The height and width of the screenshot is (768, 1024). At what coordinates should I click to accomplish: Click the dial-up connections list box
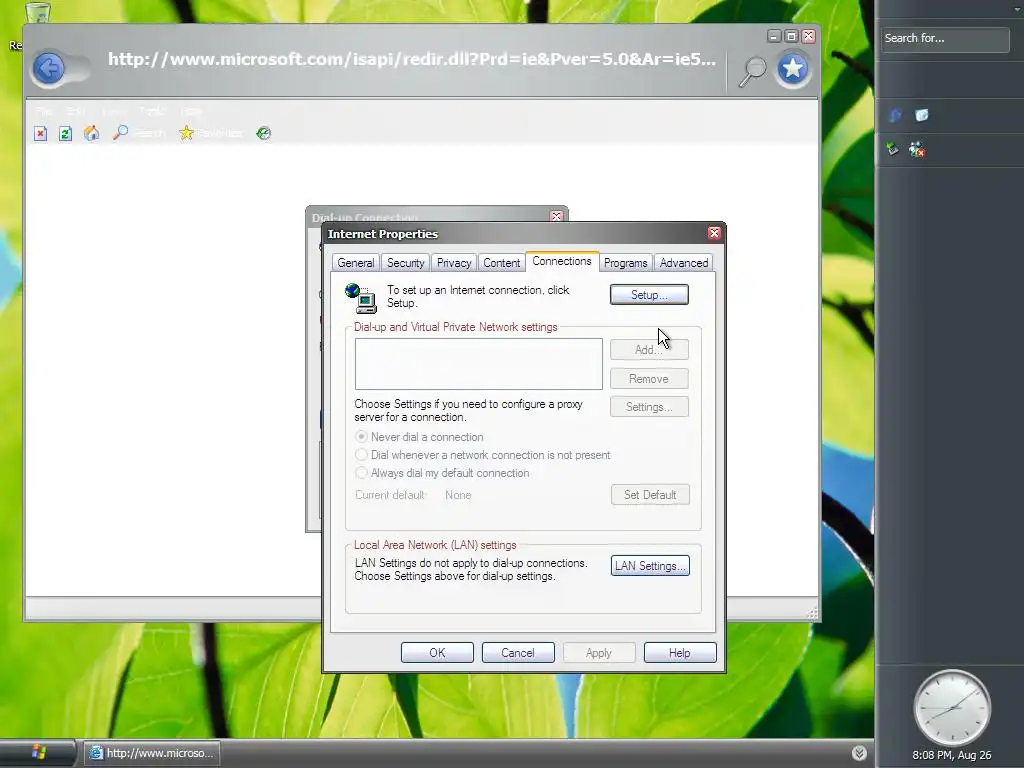pyautogui.click(x=479, y=364)
